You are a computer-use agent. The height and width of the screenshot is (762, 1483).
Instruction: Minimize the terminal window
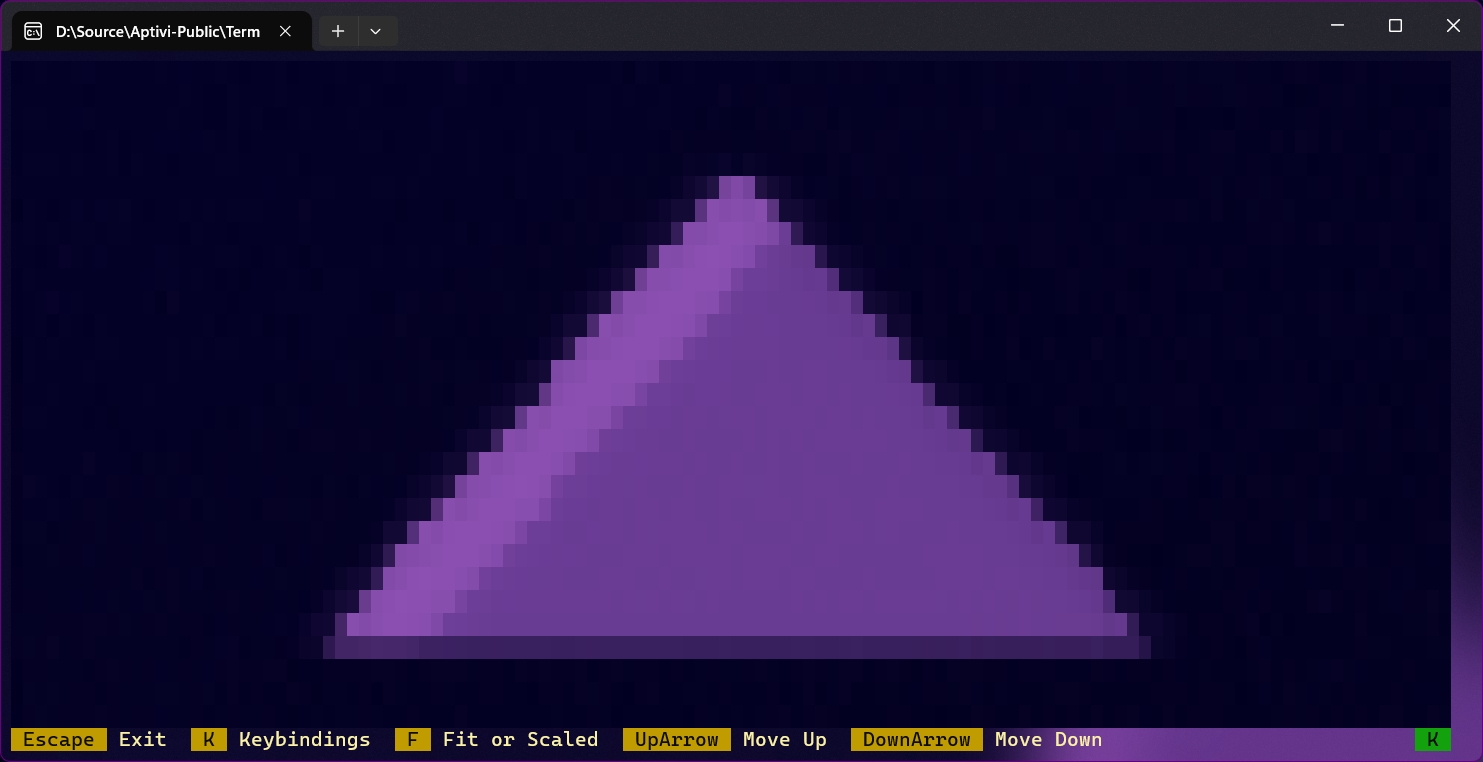tap(1338, 26)
